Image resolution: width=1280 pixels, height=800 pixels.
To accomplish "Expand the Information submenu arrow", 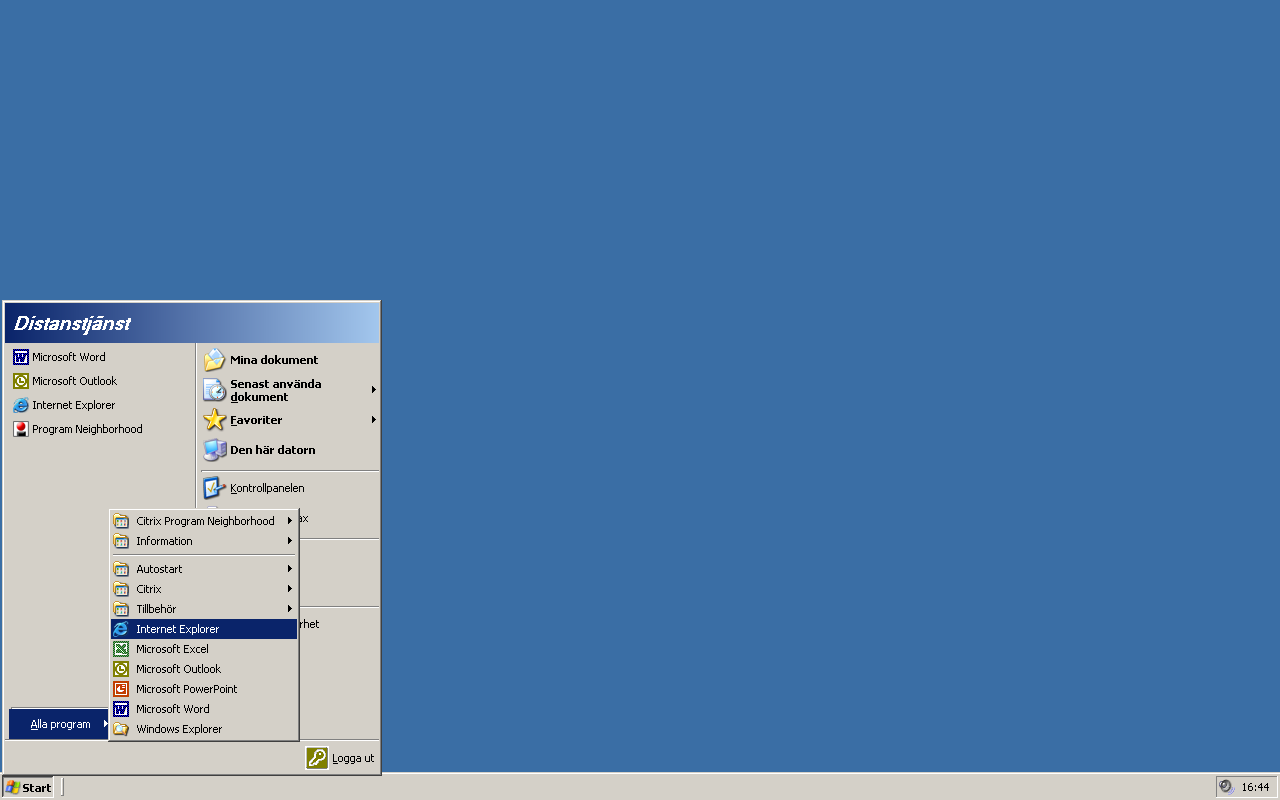I will [x=290, y=541].
